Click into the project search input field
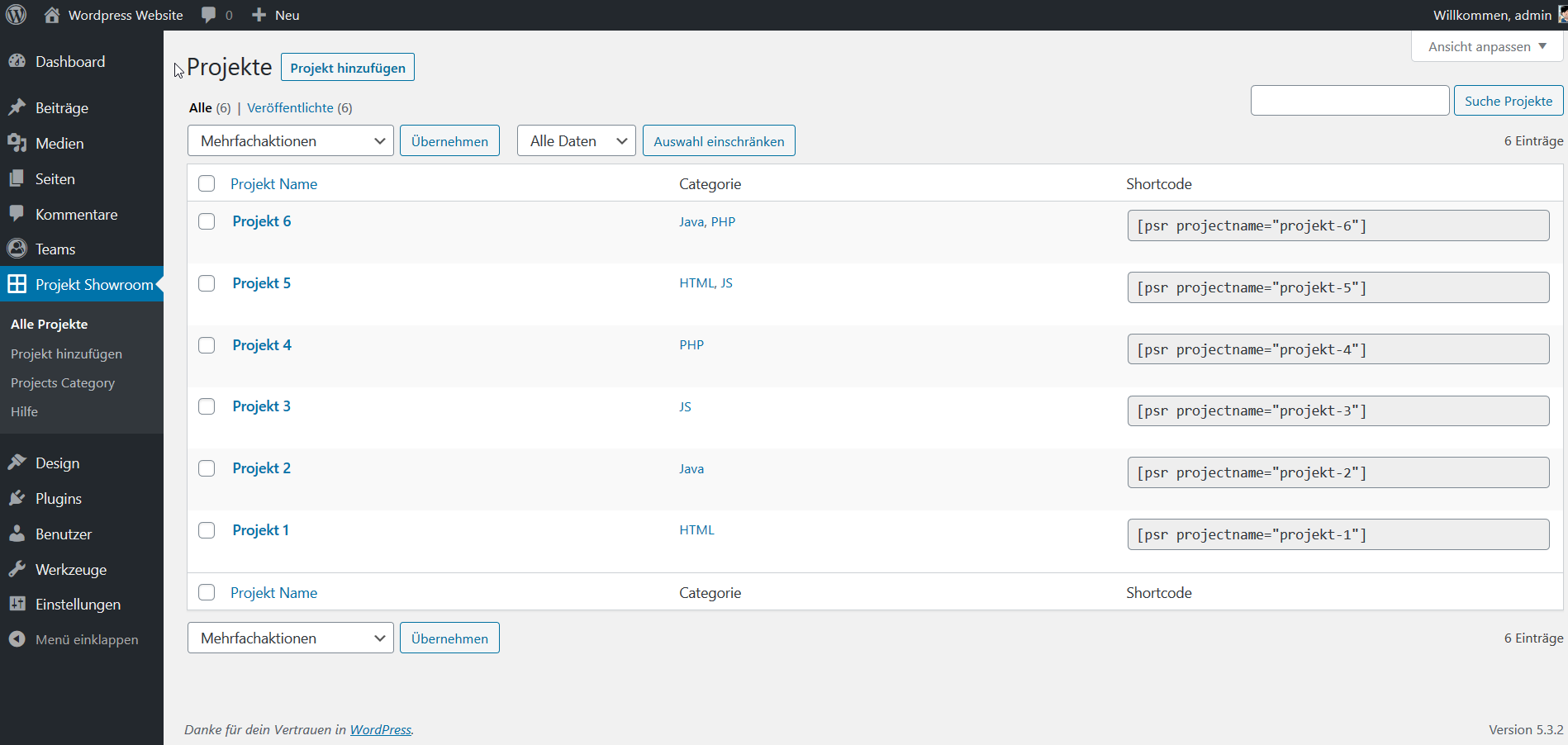 point(1350,101)
